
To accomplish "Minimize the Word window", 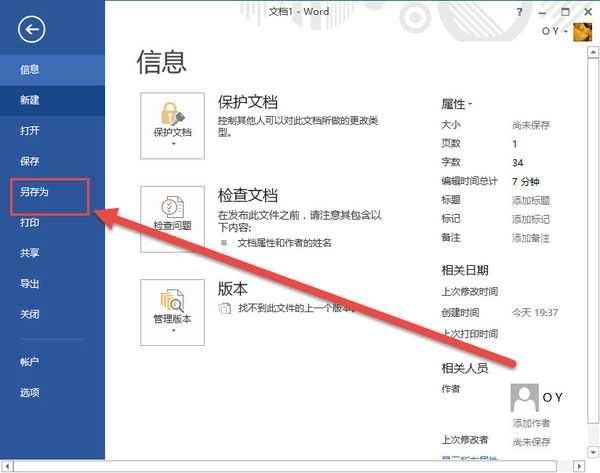I will coord(542,13).
